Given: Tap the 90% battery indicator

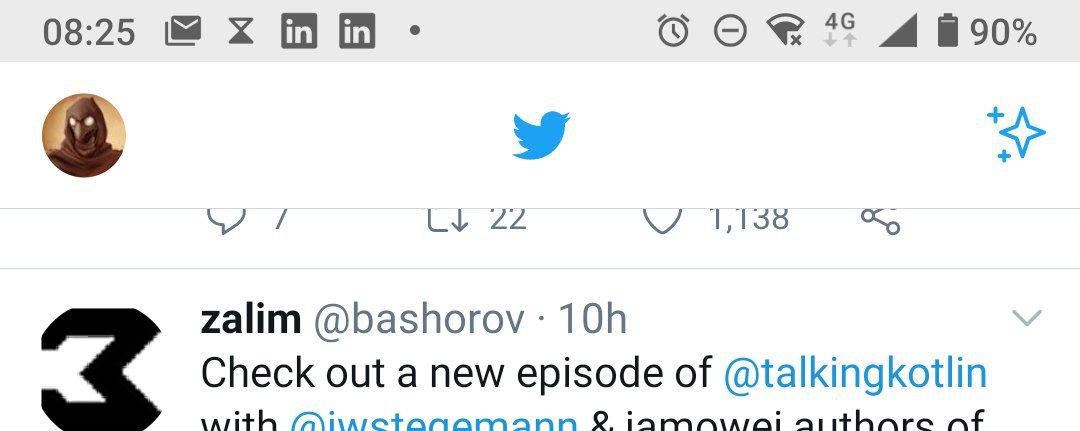Looking at the screenshot, I should tap(986, 32).
